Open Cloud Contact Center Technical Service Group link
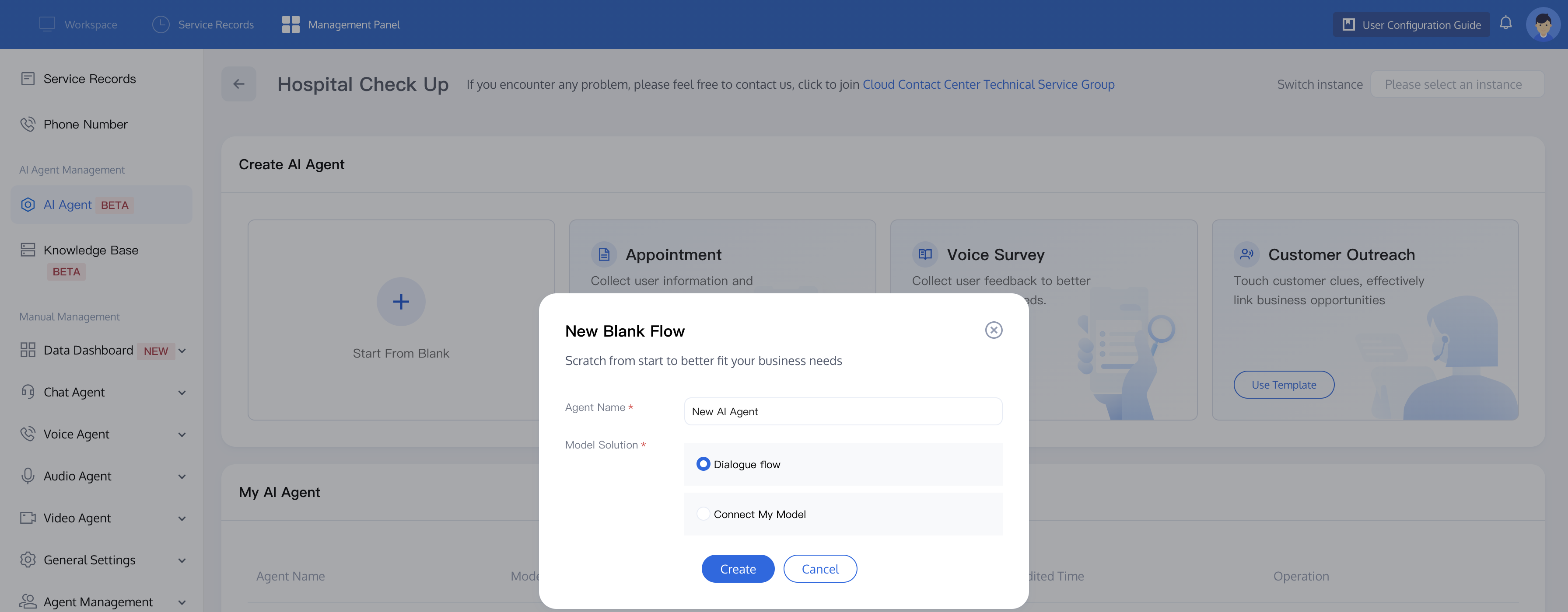 988,84
